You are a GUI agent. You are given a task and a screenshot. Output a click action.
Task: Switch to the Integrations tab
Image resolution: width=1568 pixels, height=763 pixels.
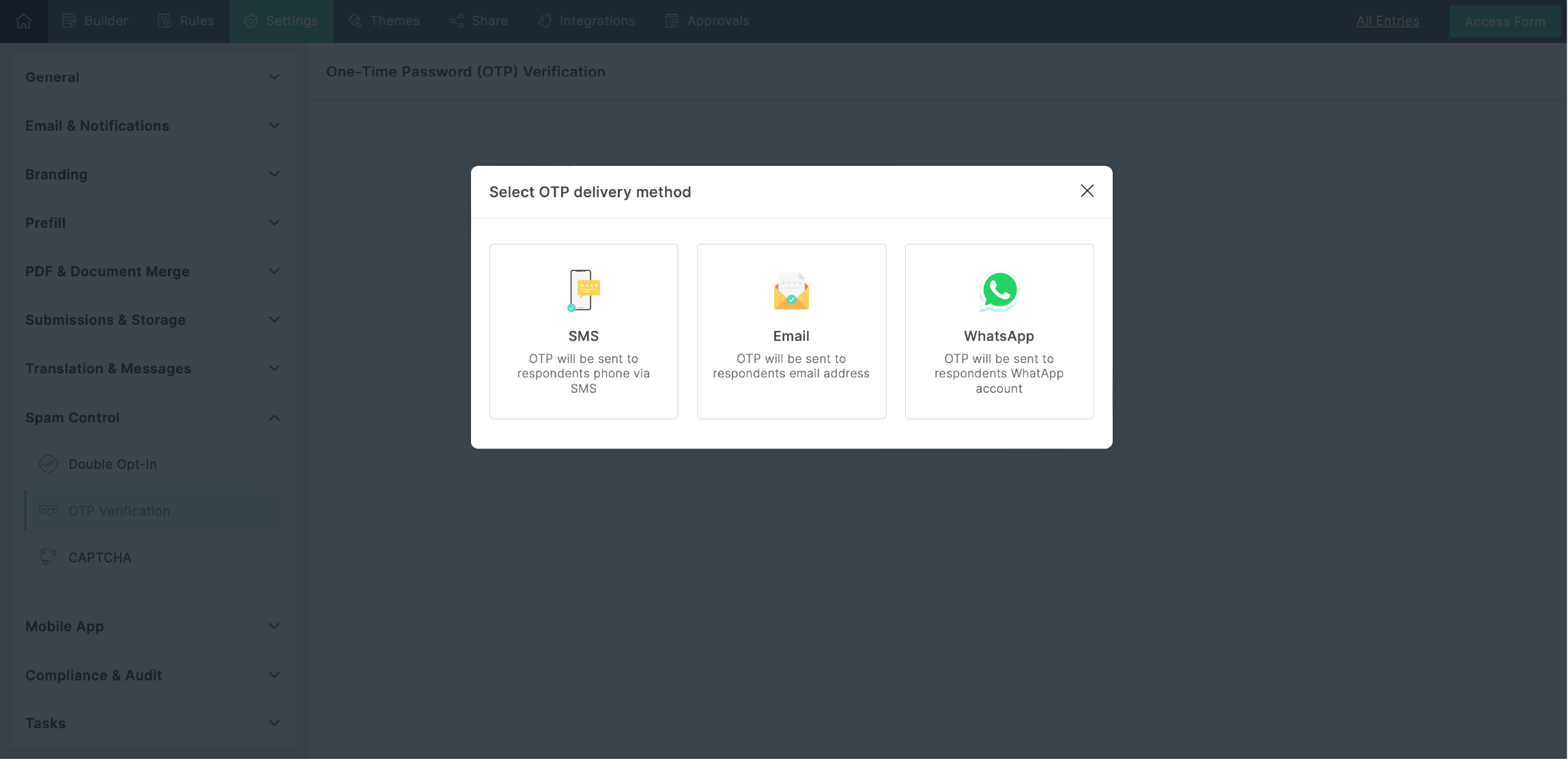586,21
